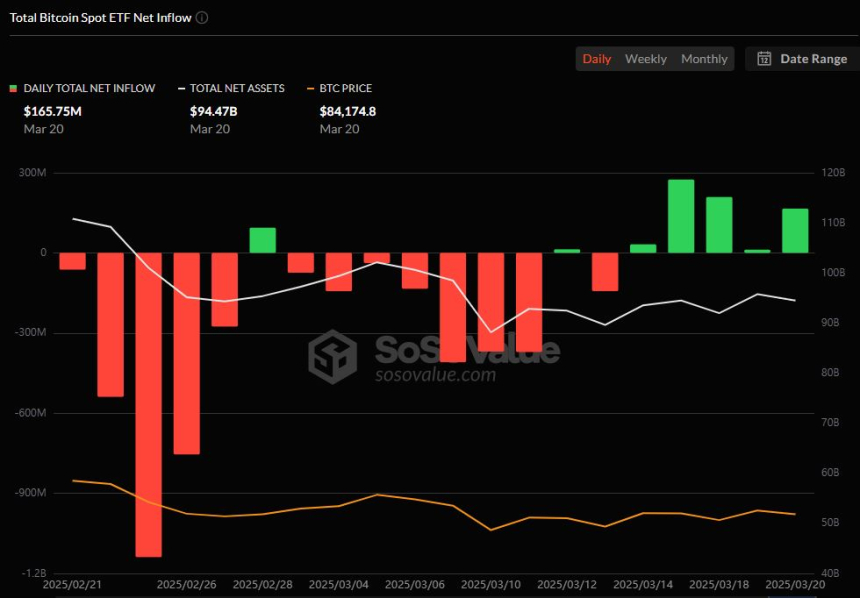Toggle the Total Net Assets legend series

pyautogui.click(x=231, y=88)
